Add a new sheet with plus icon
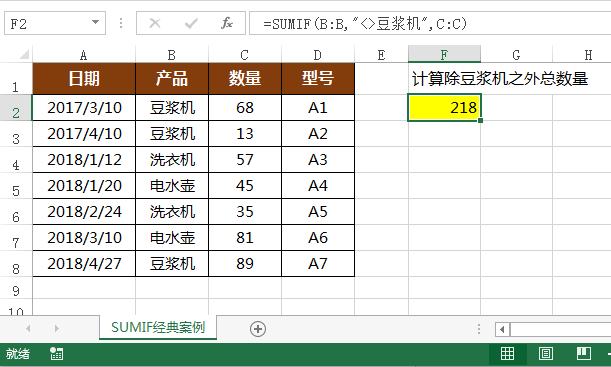 pos(258,329)
